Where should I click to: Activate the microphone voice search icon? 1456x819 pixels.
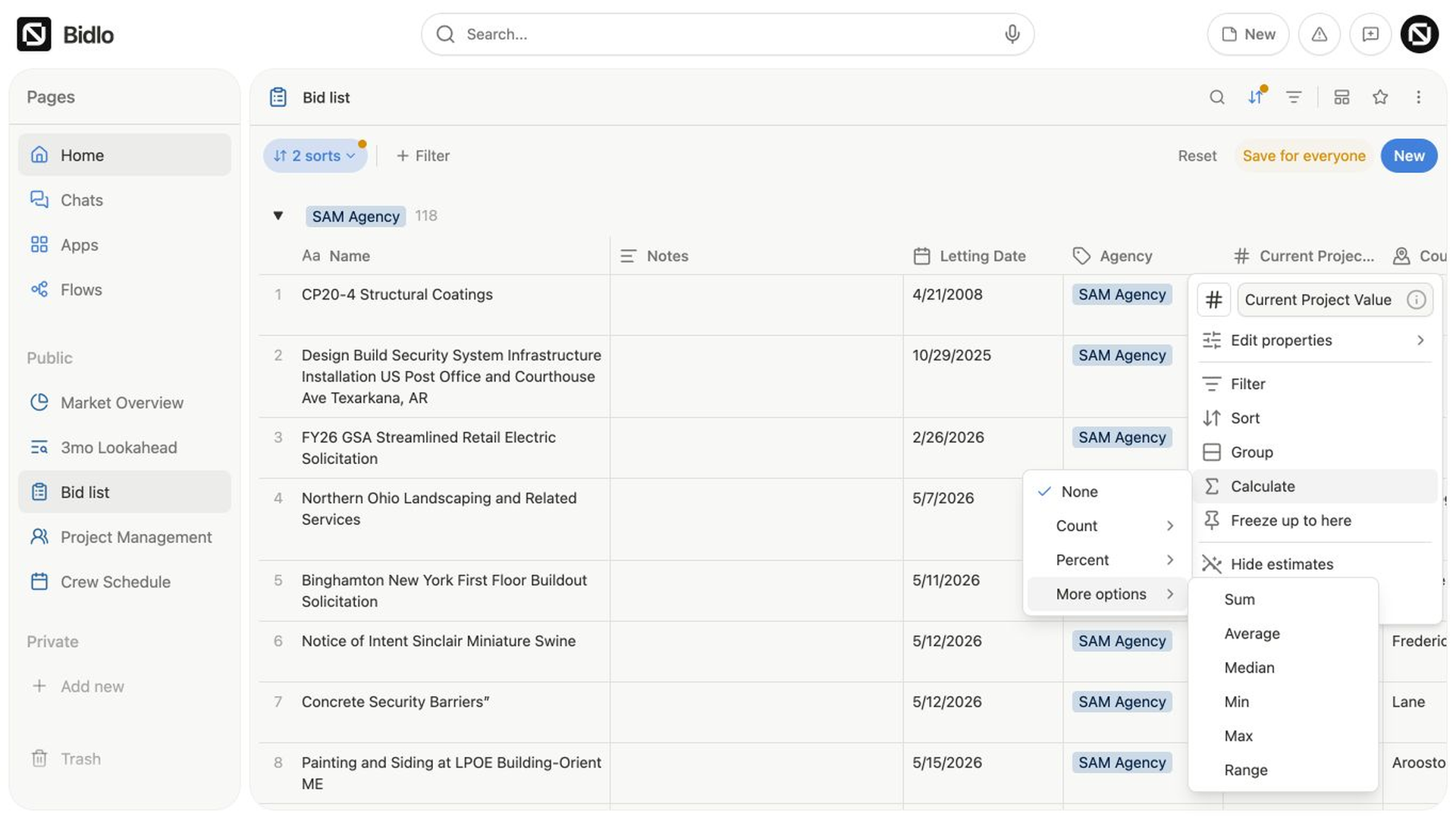[1012, 34]
